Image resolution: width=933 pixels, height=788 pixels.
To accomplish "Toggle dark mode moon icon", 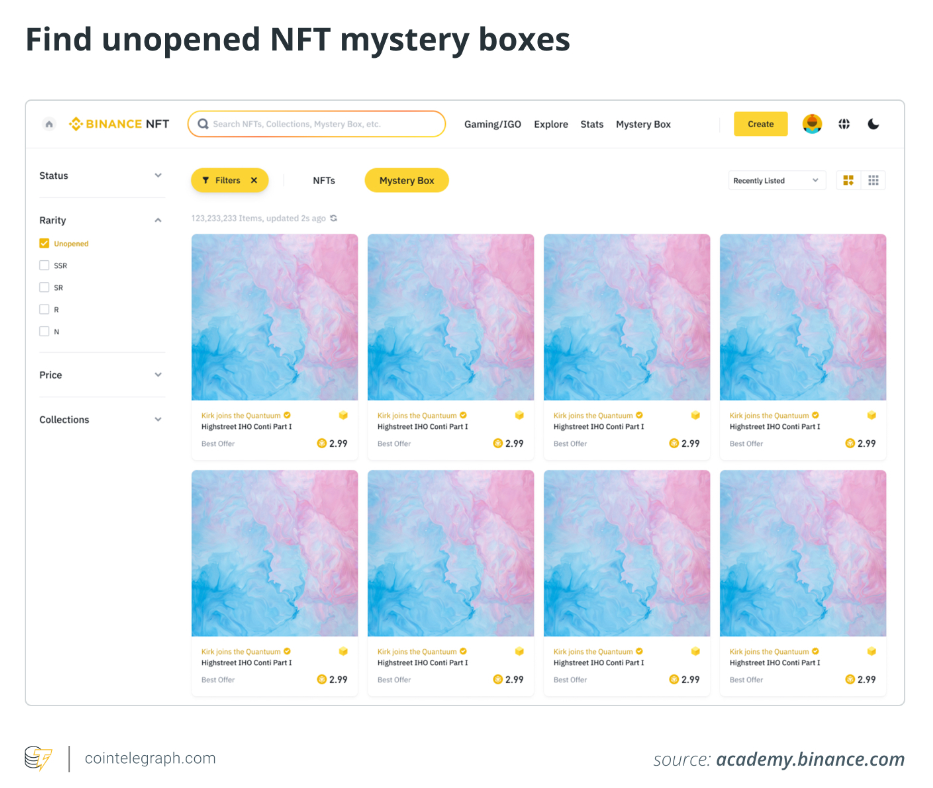I will coord(873,124).
